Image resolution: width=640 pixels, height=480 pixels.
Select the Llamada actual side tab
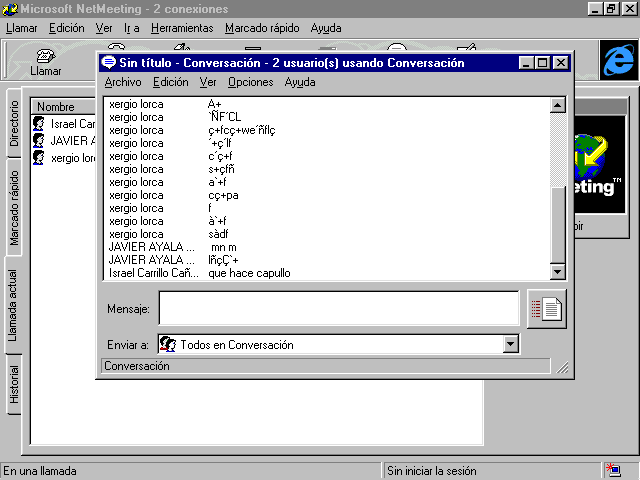(13, 305)
